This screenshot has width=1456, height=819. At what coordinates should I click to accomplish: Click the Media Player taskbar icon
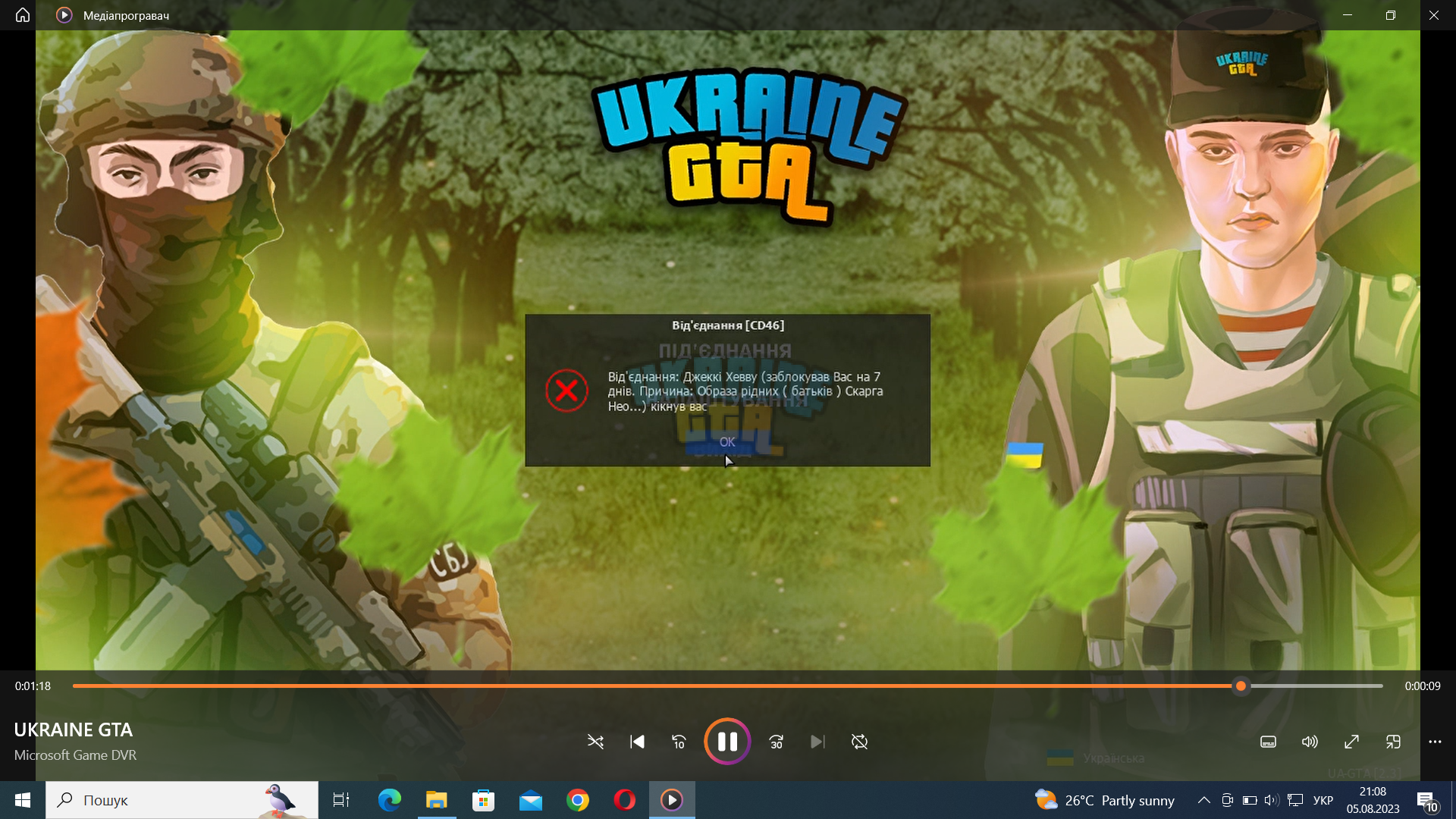pos(672,800)
